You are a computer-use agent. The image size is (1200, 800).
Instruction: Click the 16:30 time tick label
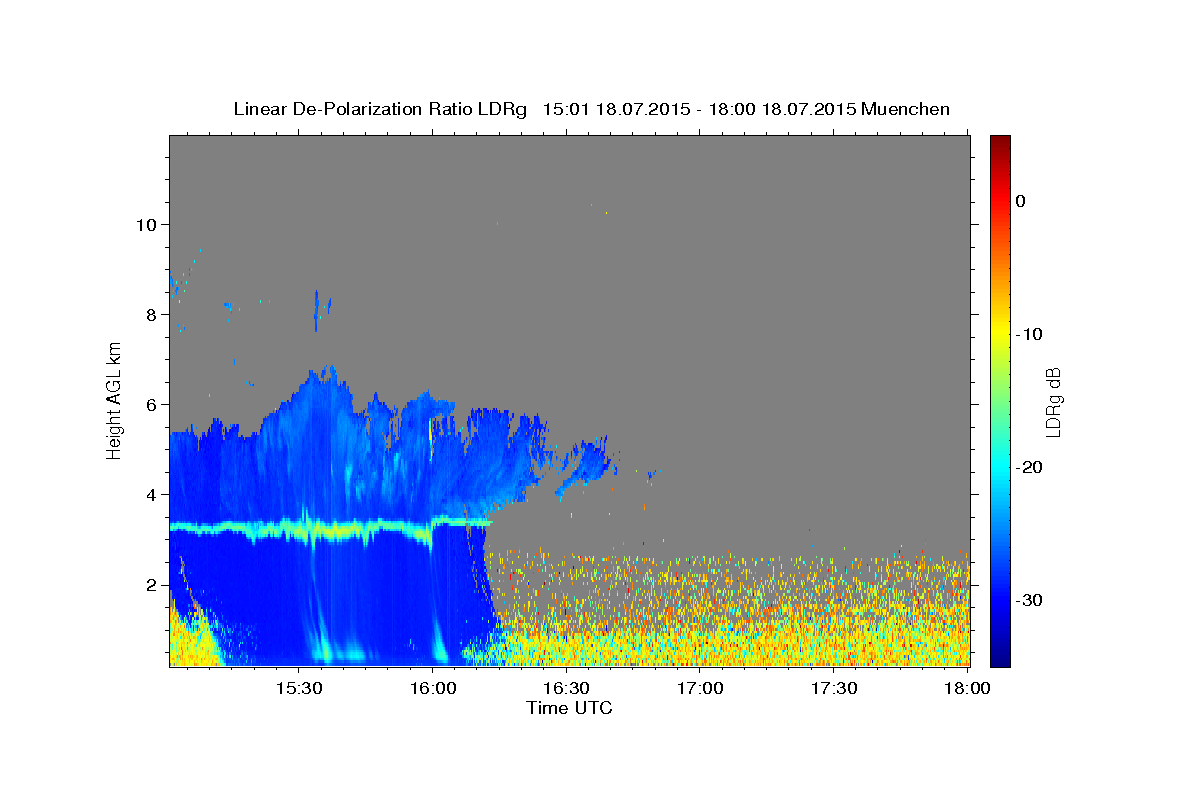566,688
